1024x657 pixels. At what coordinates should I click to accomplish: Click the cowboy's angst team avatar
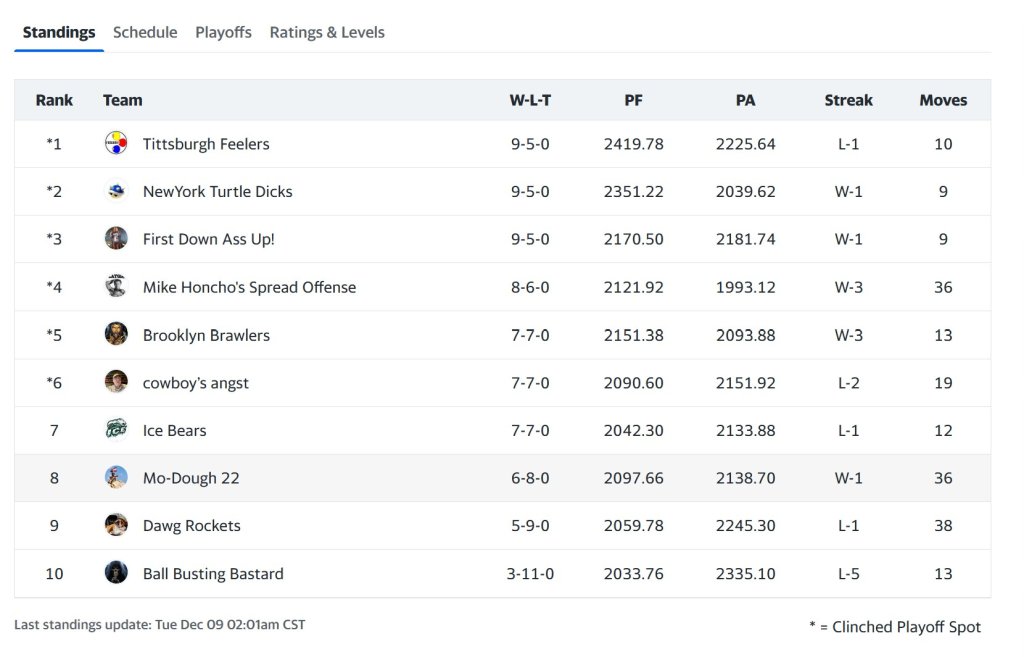[116, 382]
